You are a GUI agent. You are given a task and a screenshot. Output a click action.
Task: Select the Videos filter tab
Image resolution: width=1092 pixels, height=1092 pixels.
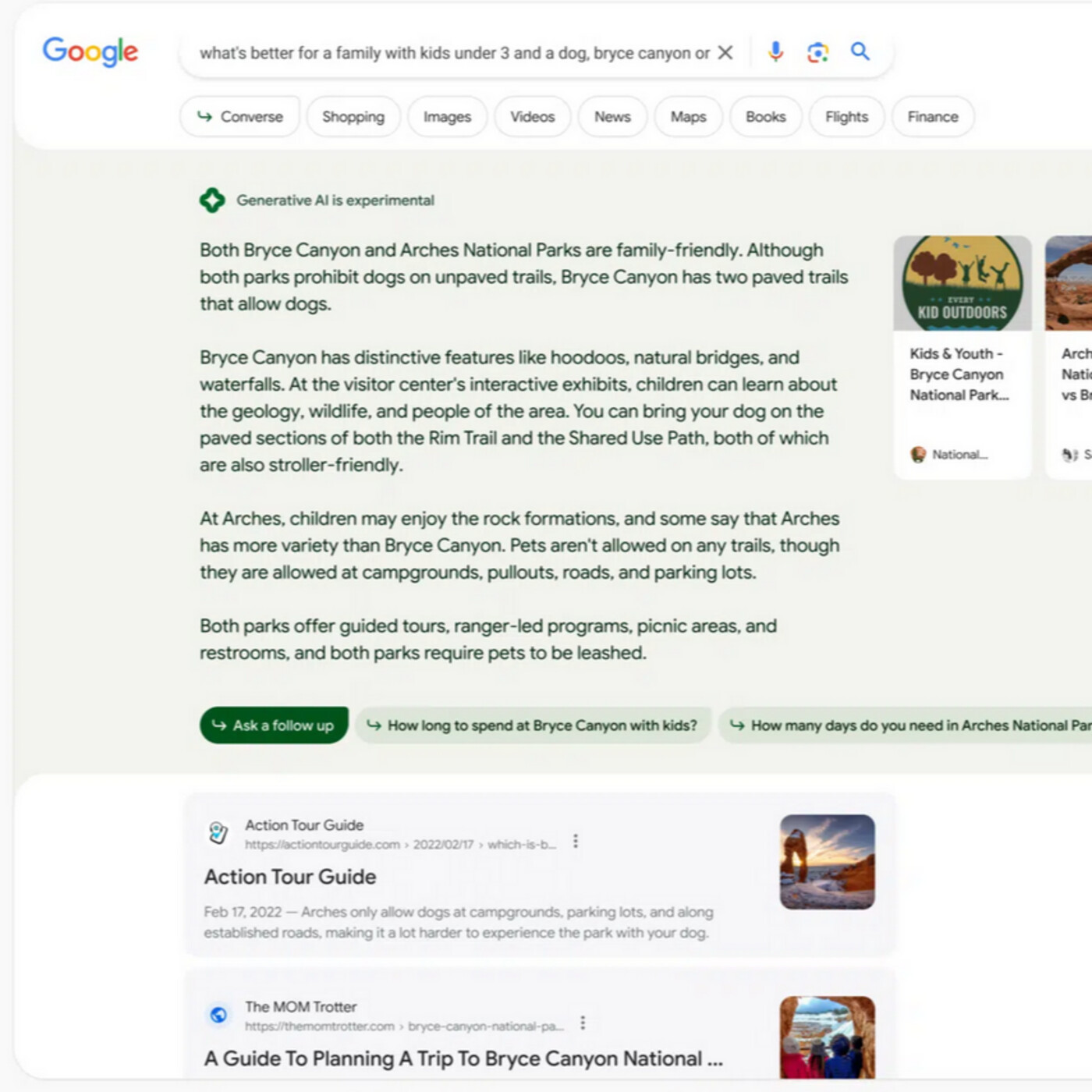point(532,117)
